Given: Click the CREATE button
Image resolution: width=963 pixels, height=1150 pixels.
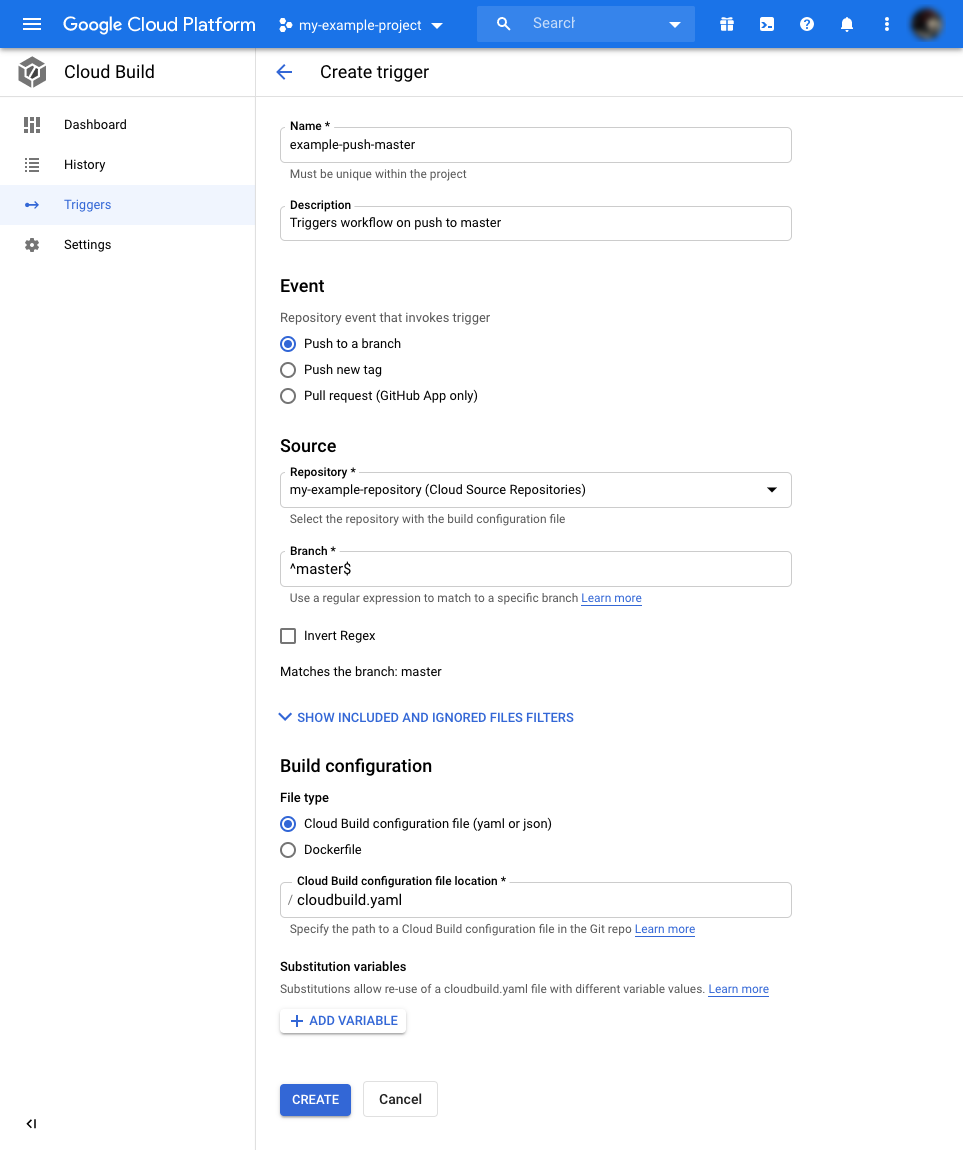Looking at the screenshot, I should click(315, 1099).
